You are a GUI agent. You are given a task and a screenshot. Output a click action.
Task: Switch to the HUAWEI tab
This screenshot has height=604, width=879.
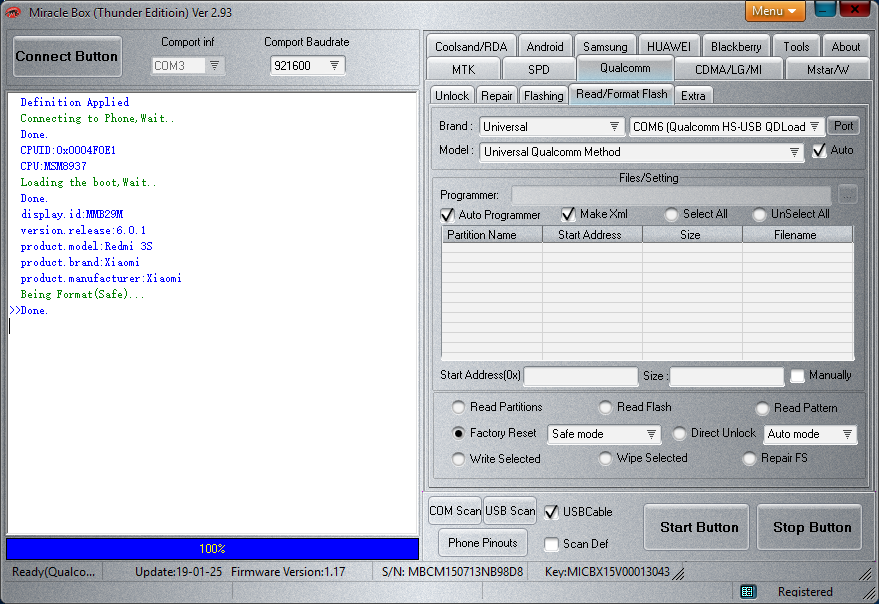click(x=669, y=47)
